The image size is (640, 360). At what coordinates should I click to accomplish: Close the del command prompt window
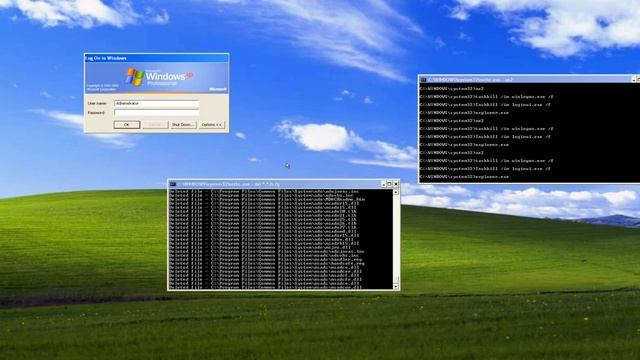click(396, 184)
